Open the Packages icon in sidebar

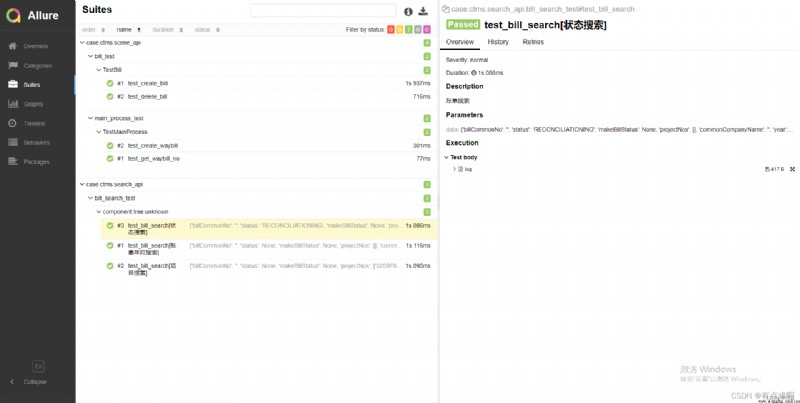[x=13, y=162]
